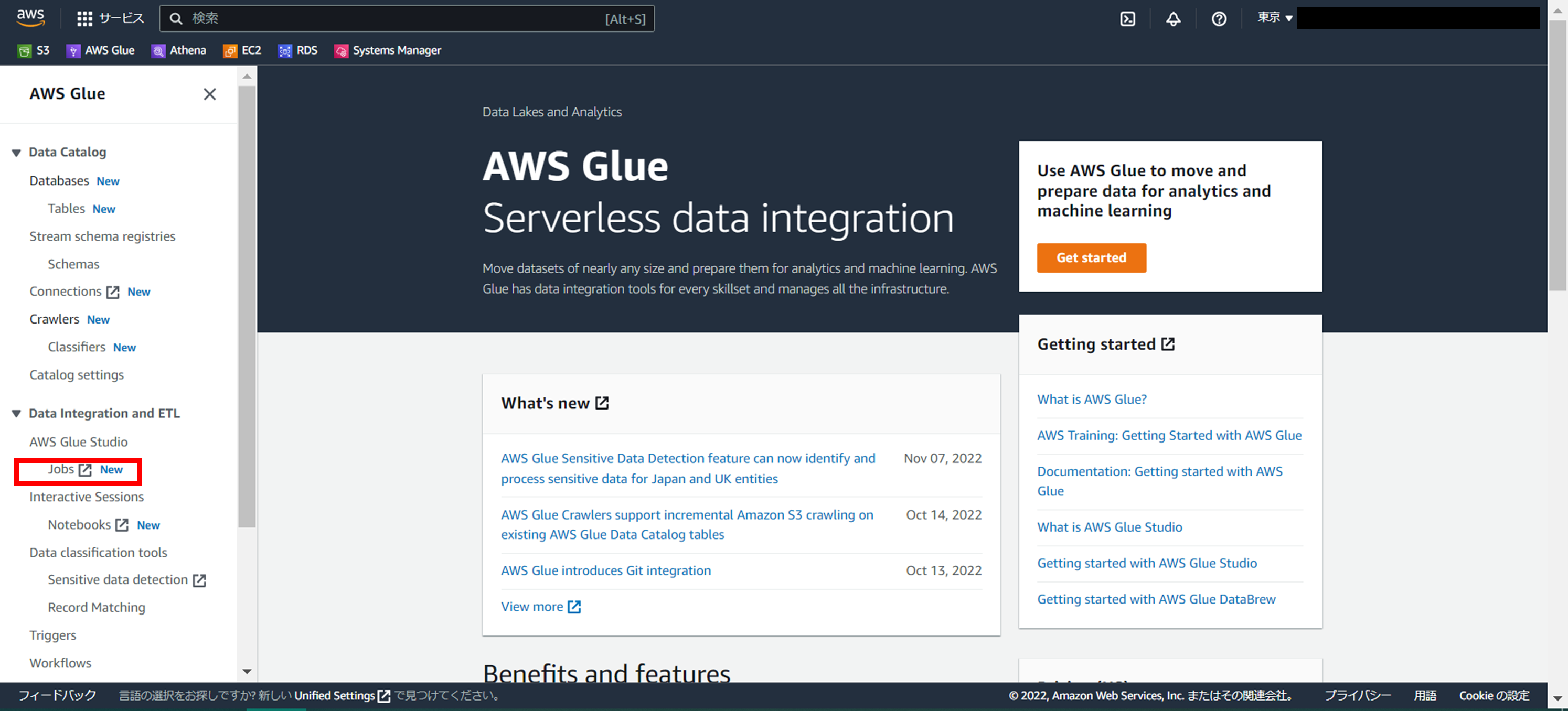This screenshot has width=1568, height=711.
Task: Open the RDS shortcut in favorites bar
Action: click(298, 50)
